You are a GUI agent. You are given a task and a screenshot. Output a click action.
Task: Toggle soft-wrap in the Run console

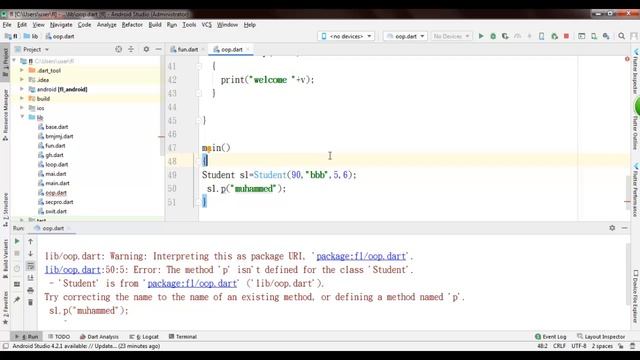pos(30,266)
